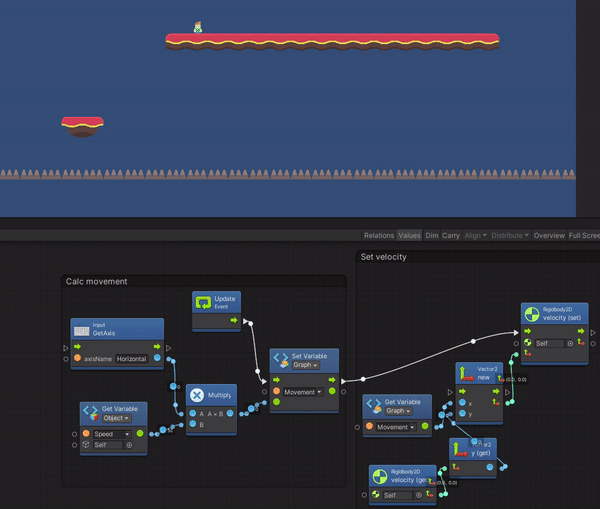
Task: Click the Rigidbody2D velocity (get) node icon
Action: (x=380, y=475)
